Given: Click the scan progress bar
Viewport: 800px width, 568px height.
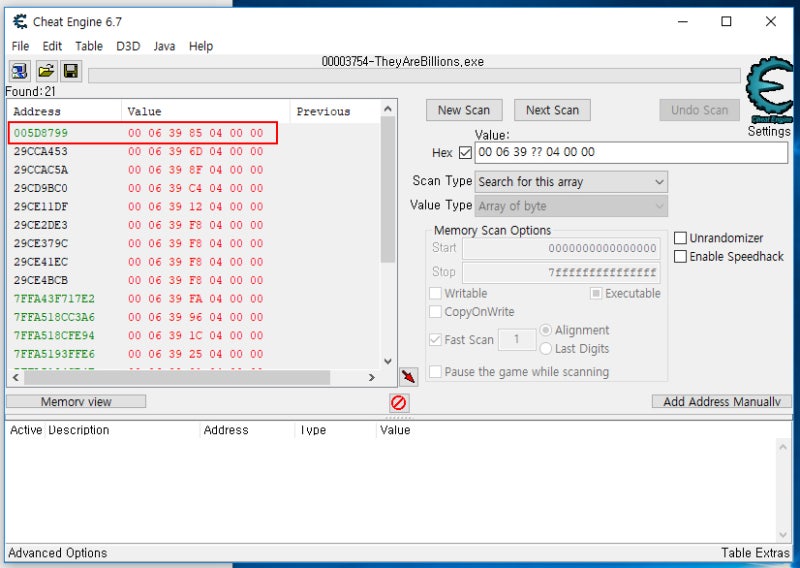Looking at the screenshot, I should coord(414,76).
